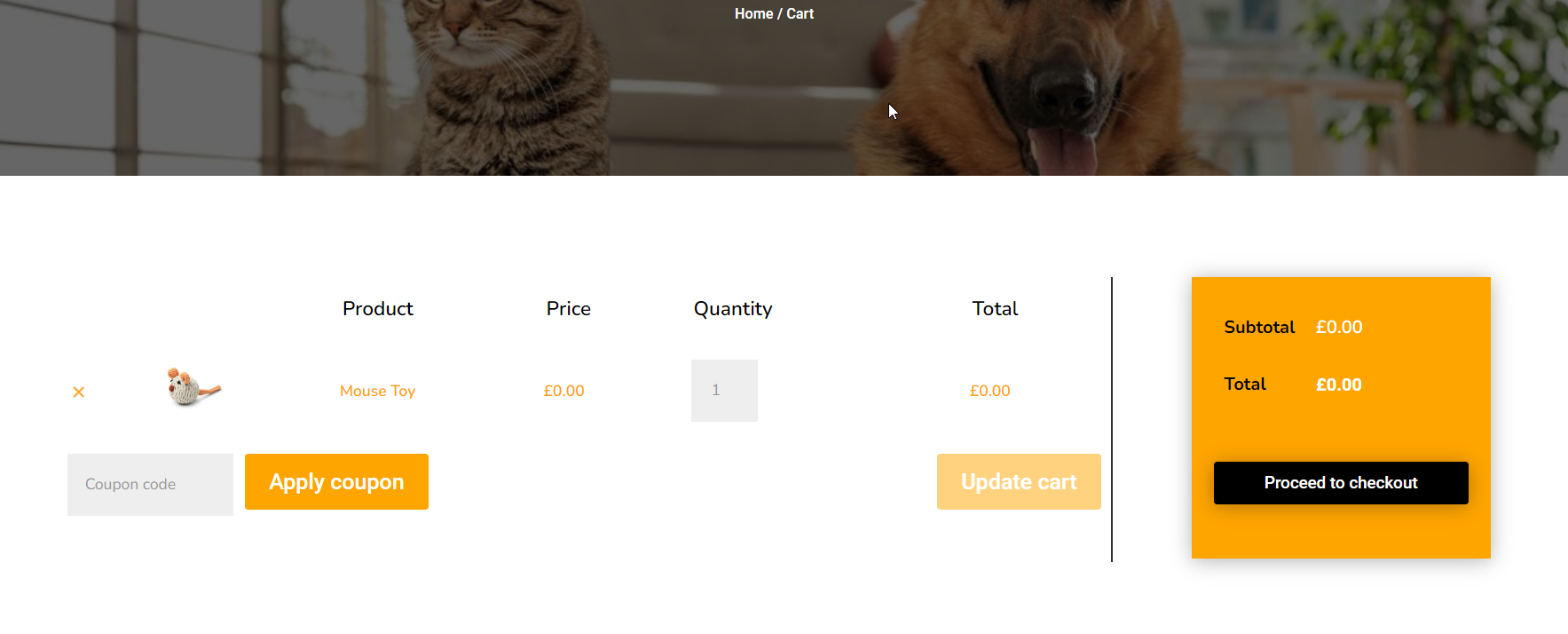The height and width of the screenshot is (634, 1568).
Task: Click the Total label in orange panel
Action: click(x=1244, y=384)
